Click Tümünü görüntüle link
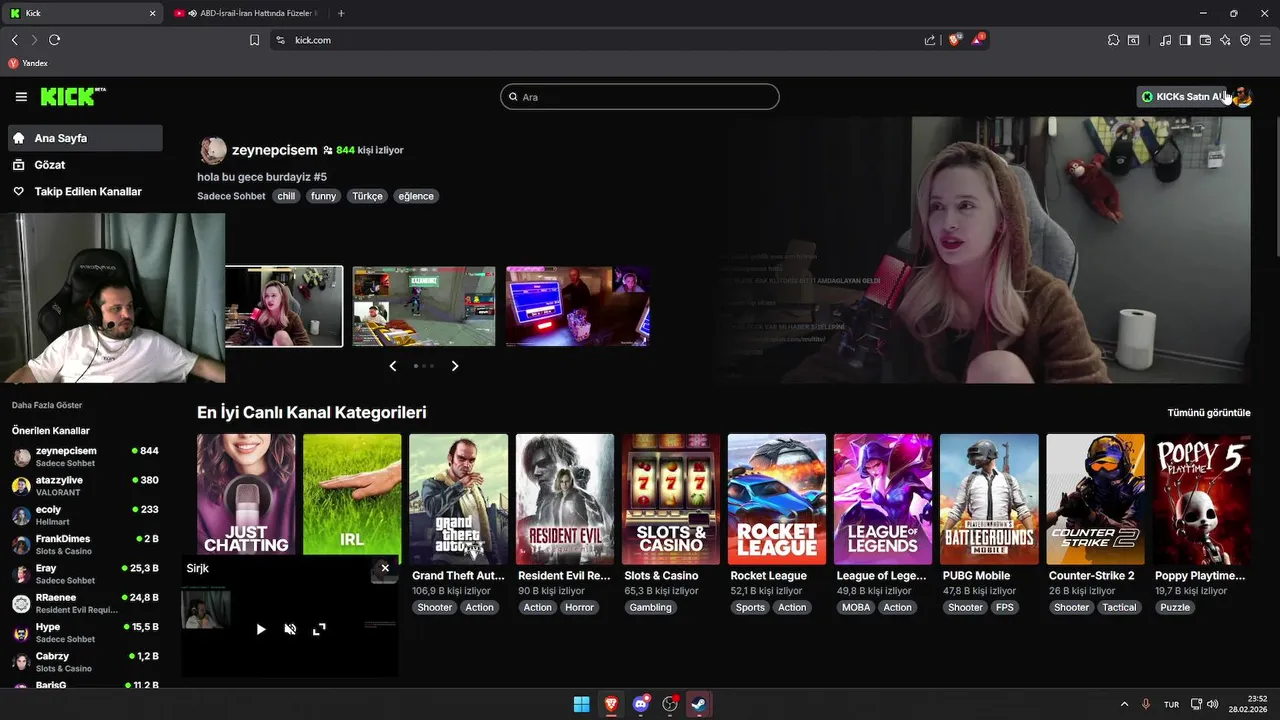The width and height of the screenshot is (1280, 720). tap(1209, 412)
